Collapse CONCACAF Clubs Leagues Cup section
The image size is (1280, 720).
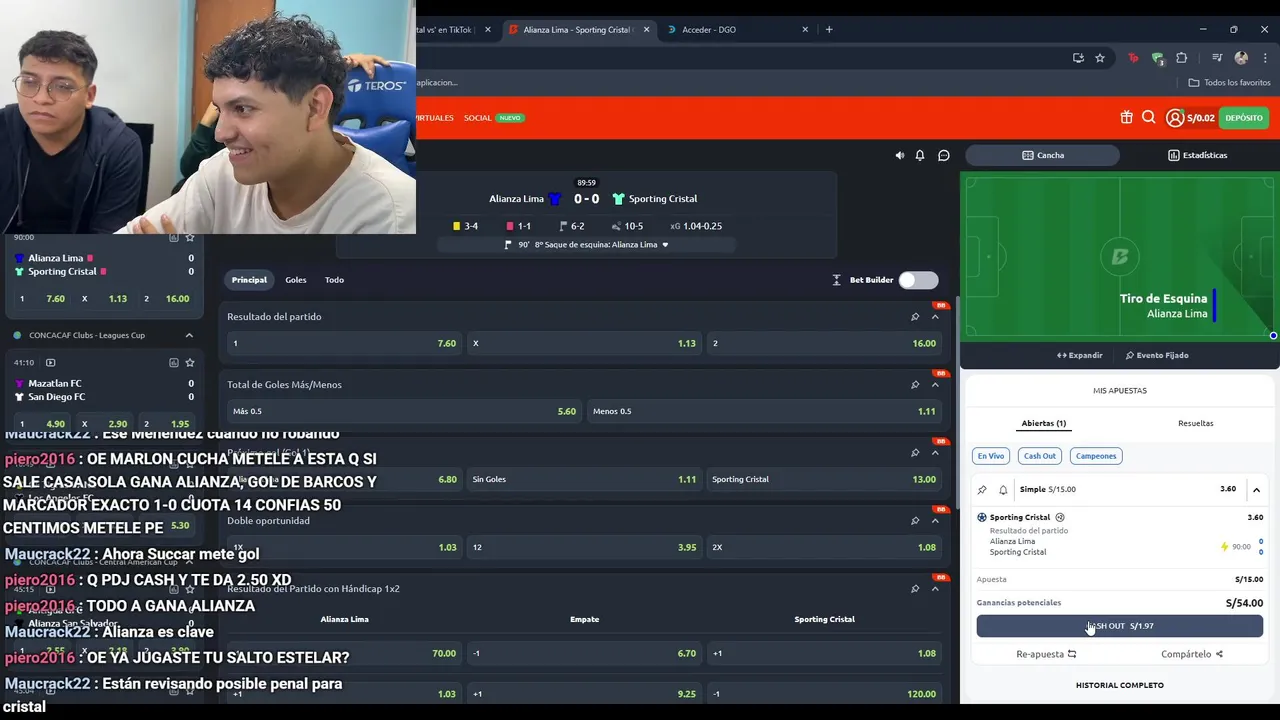[x=189, y=335]
